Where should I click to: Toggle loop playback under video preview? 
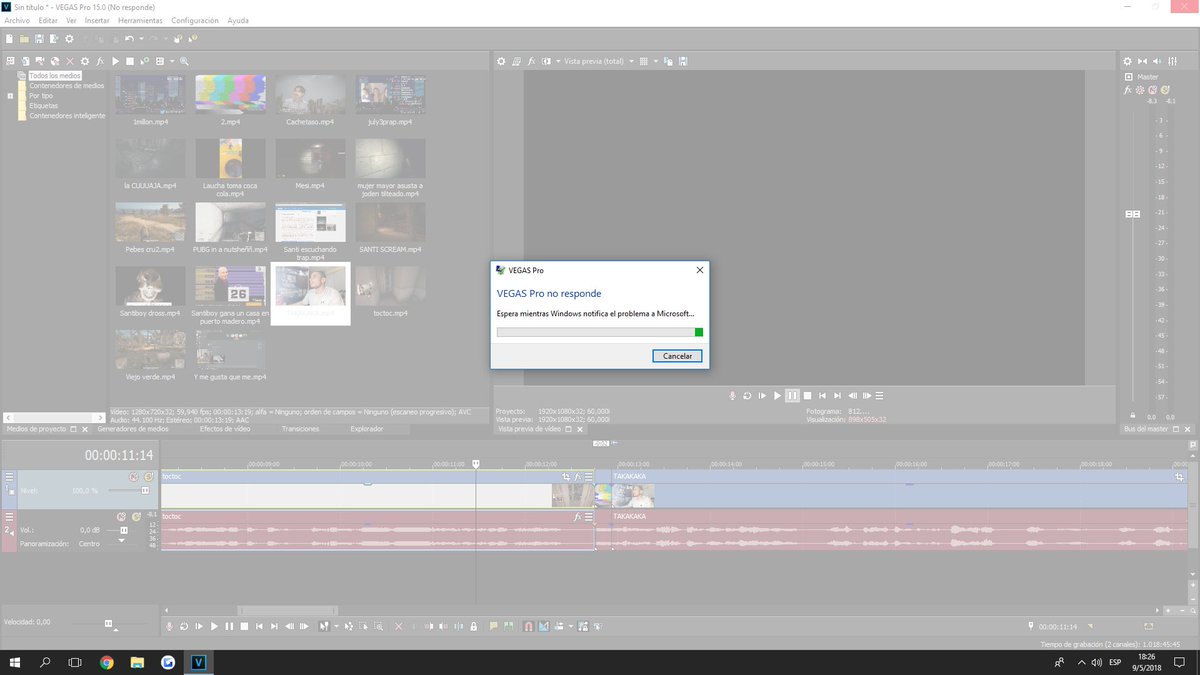point(747,396)
